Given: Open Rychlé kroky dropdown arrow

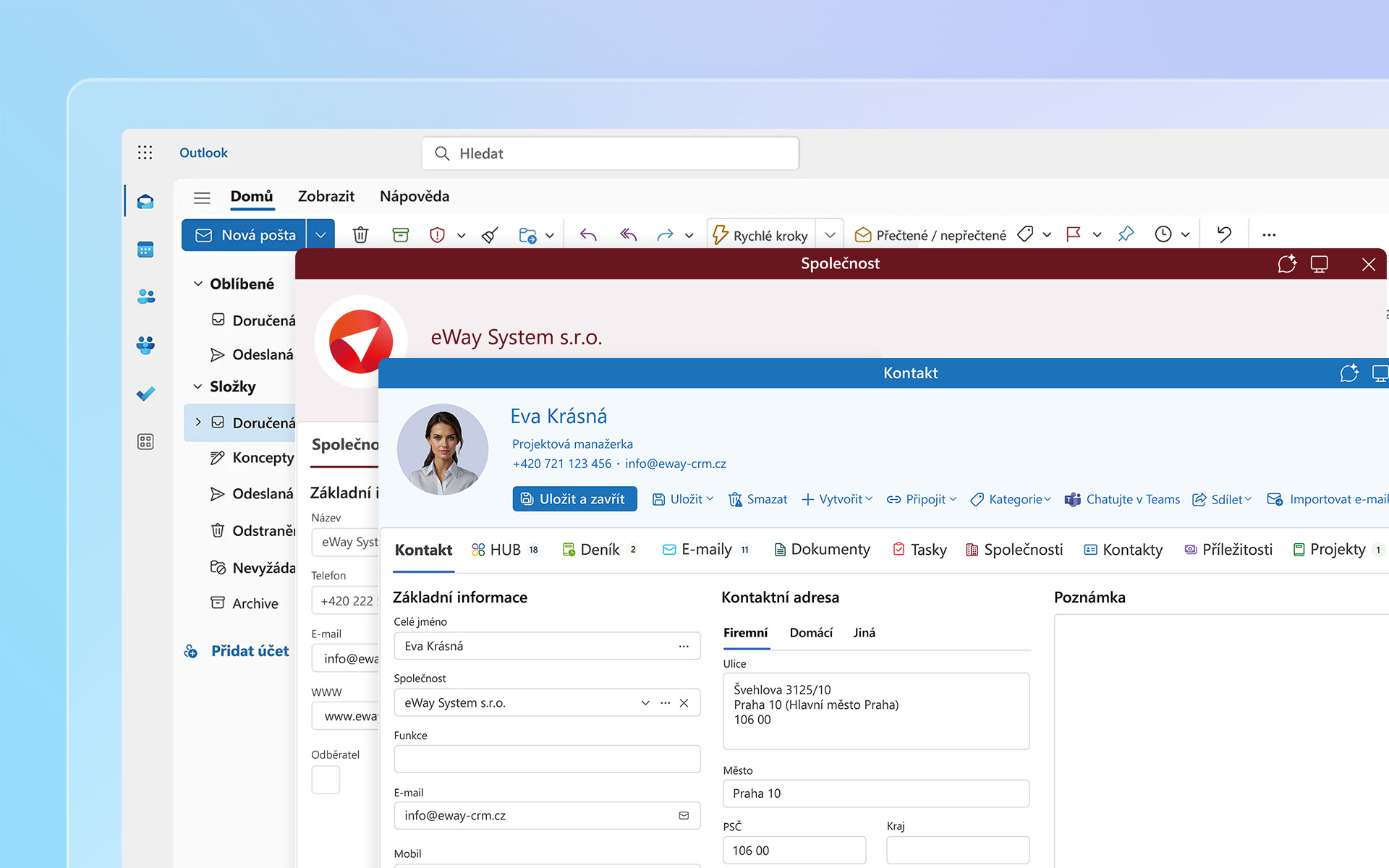Looking at the screenshot, I should (x=830, y=235).
